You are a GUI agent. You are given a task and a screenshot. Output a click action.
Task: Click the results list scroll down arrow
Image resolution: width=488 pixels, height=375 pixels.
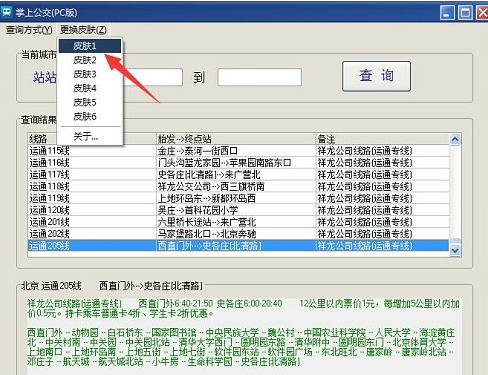point(455,250)
